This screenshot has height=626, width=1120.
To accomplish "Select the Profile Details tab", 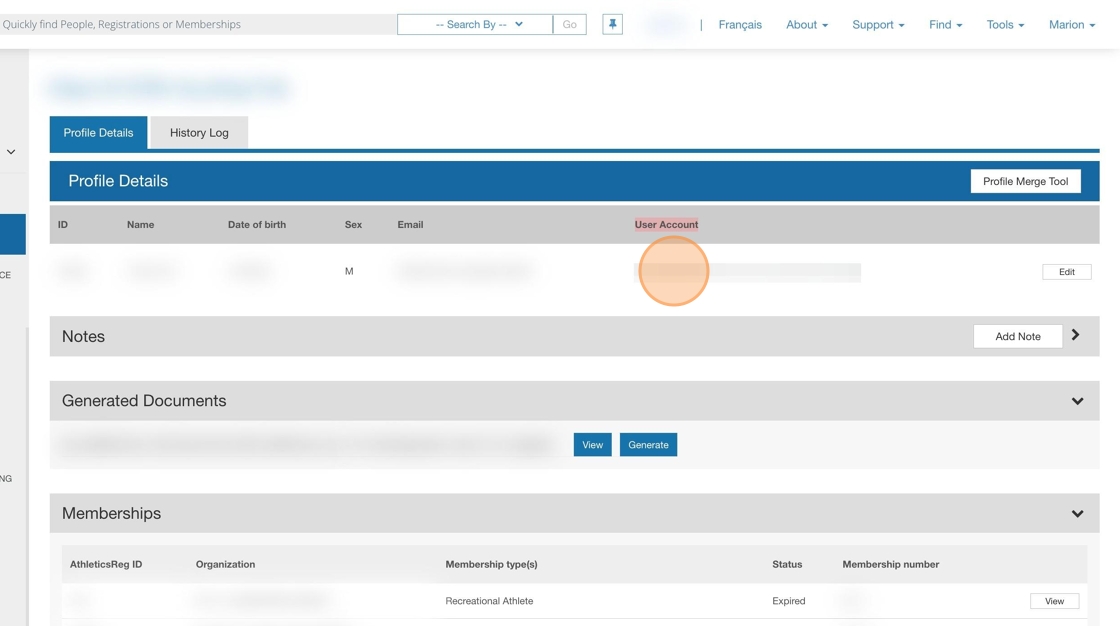I will 98,133.
